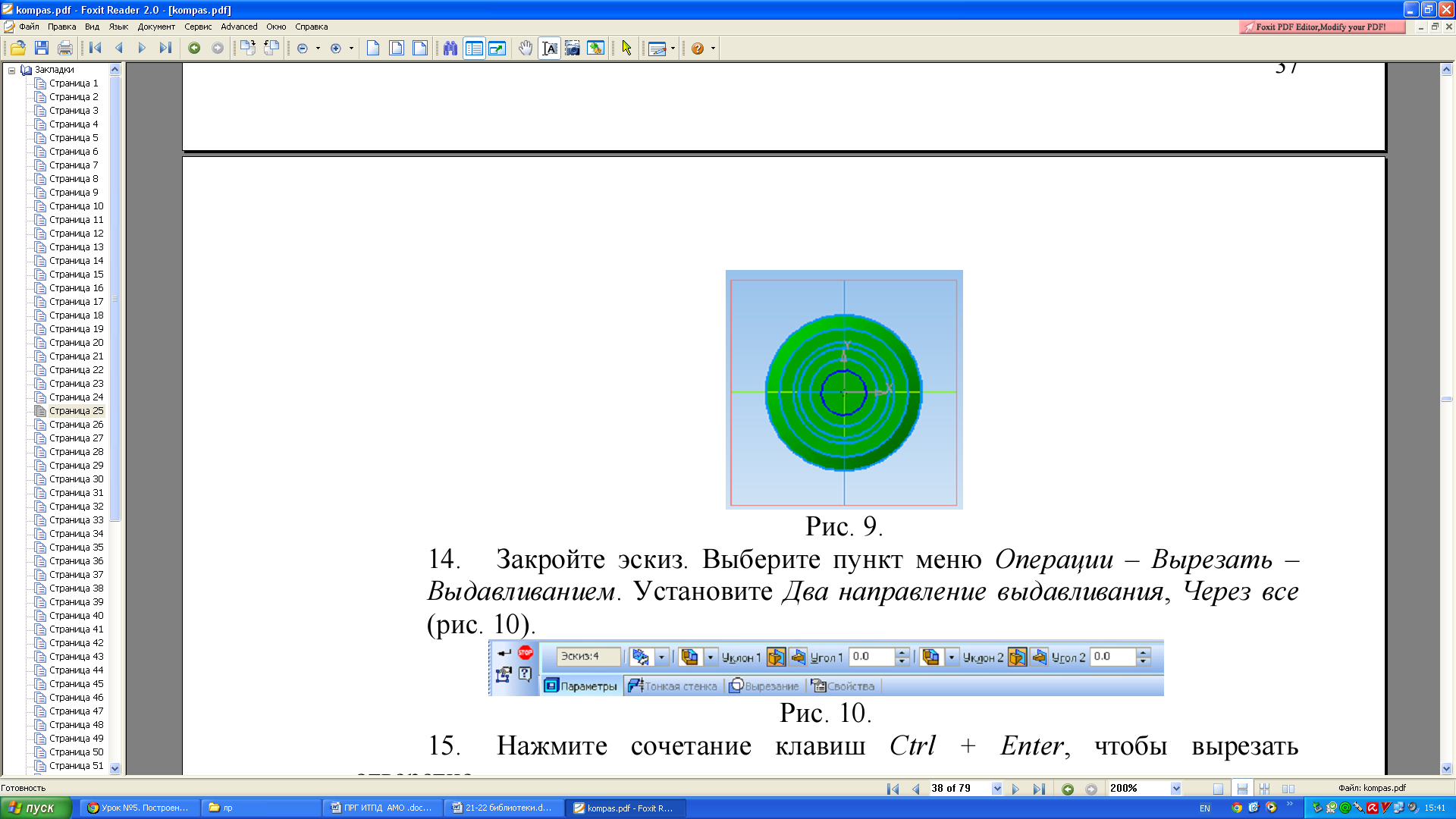Viewport: 1456px width, 819px height.
Task: Select bookmark Страница 51
Action: pos(76,766)
